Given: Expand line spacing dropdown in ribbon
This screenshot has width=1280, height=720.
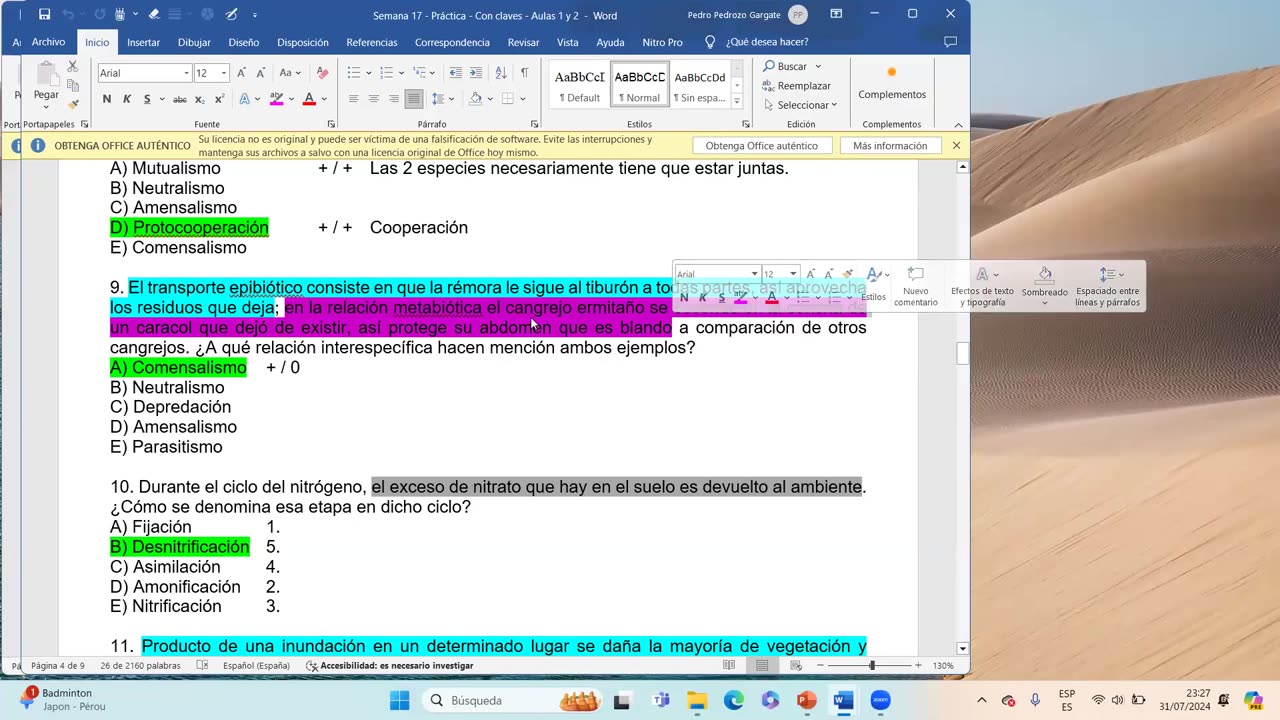Looking at the screenshot, I should (452, 99).
